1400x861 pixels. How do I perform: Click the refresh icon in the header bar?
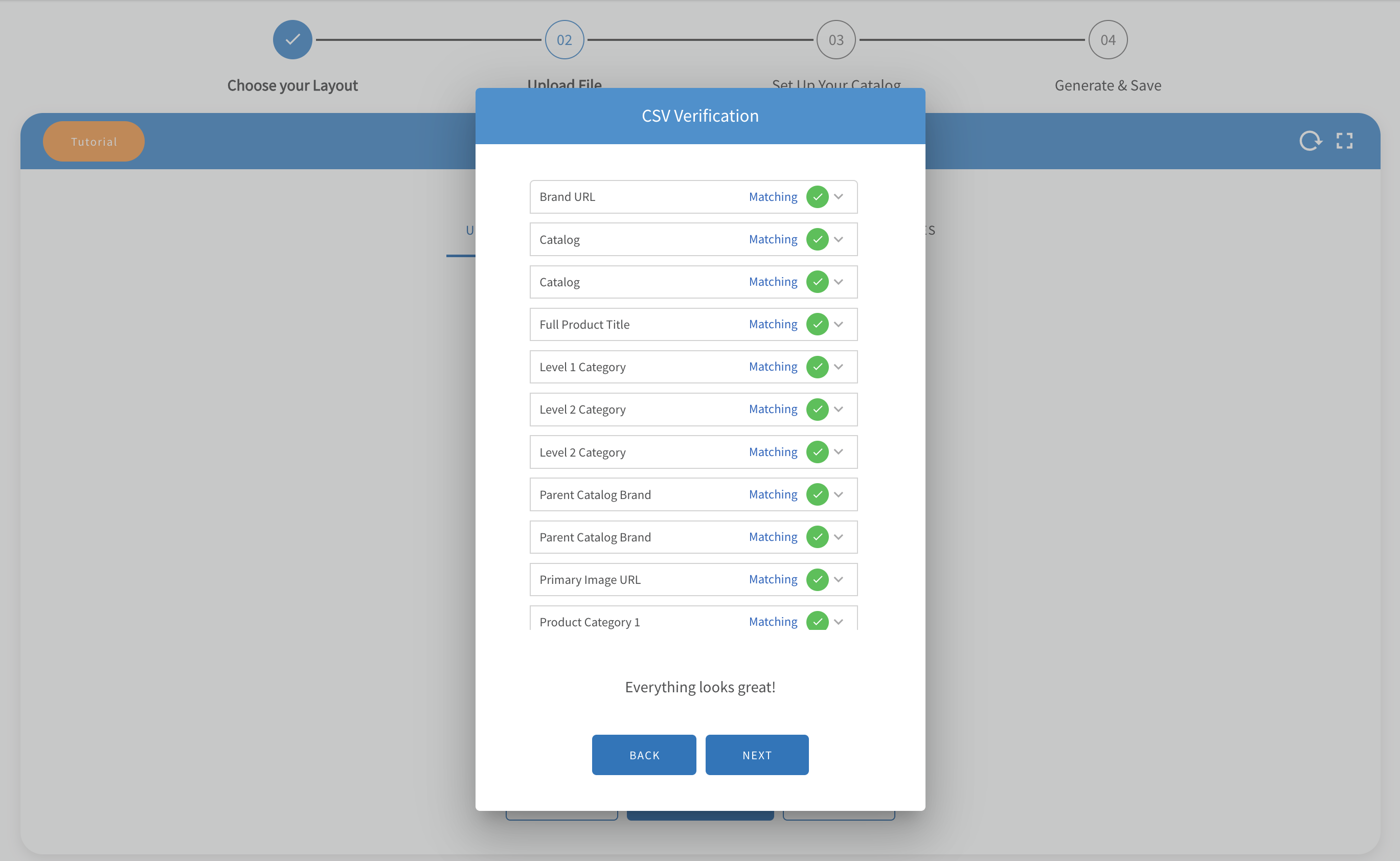(x=1309, y=141)
